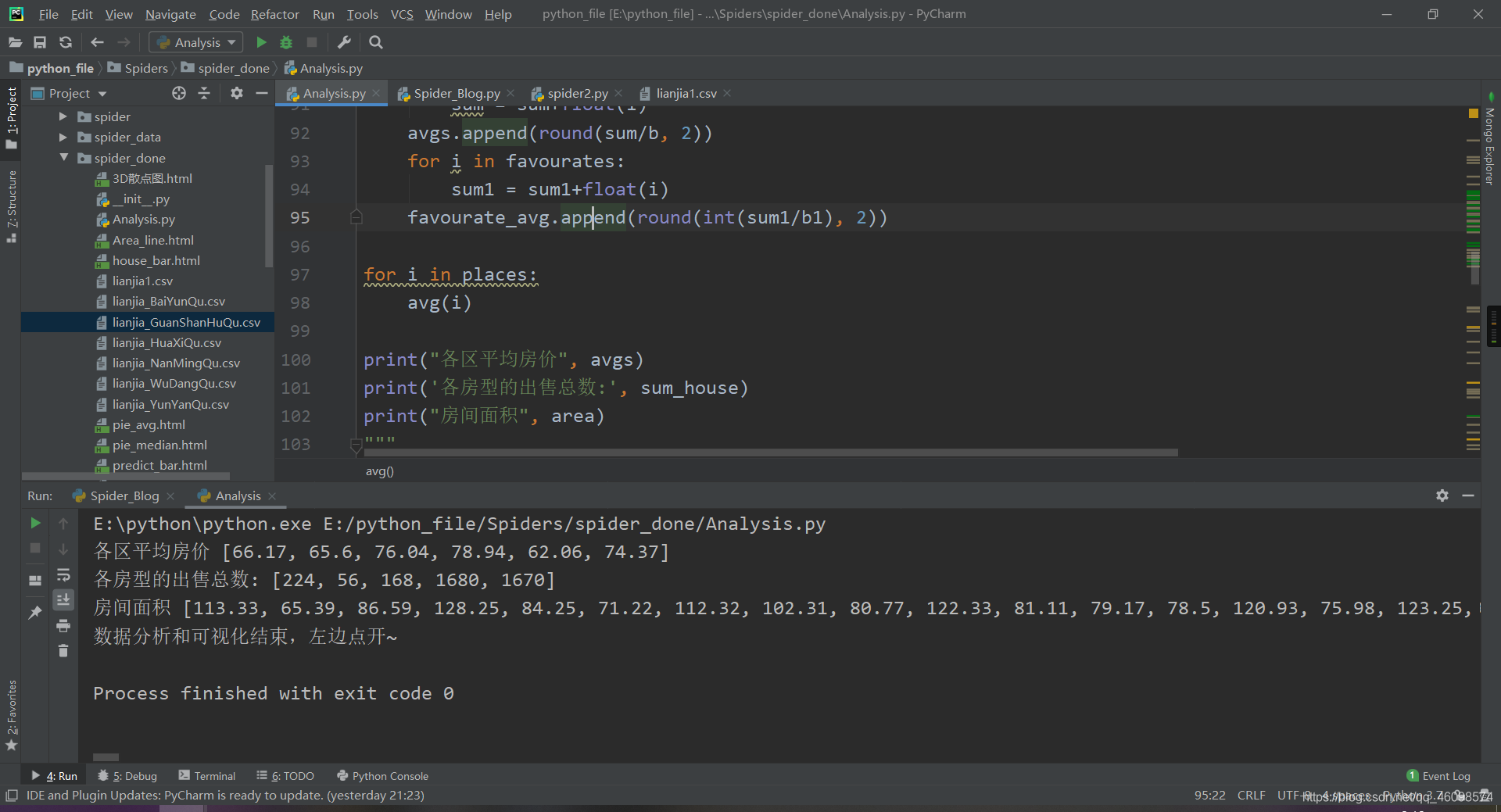Image resolution: width=1501 pixels, height=812 pixels.
Task: Locate current file with the target icon
Action: (179, 93)
